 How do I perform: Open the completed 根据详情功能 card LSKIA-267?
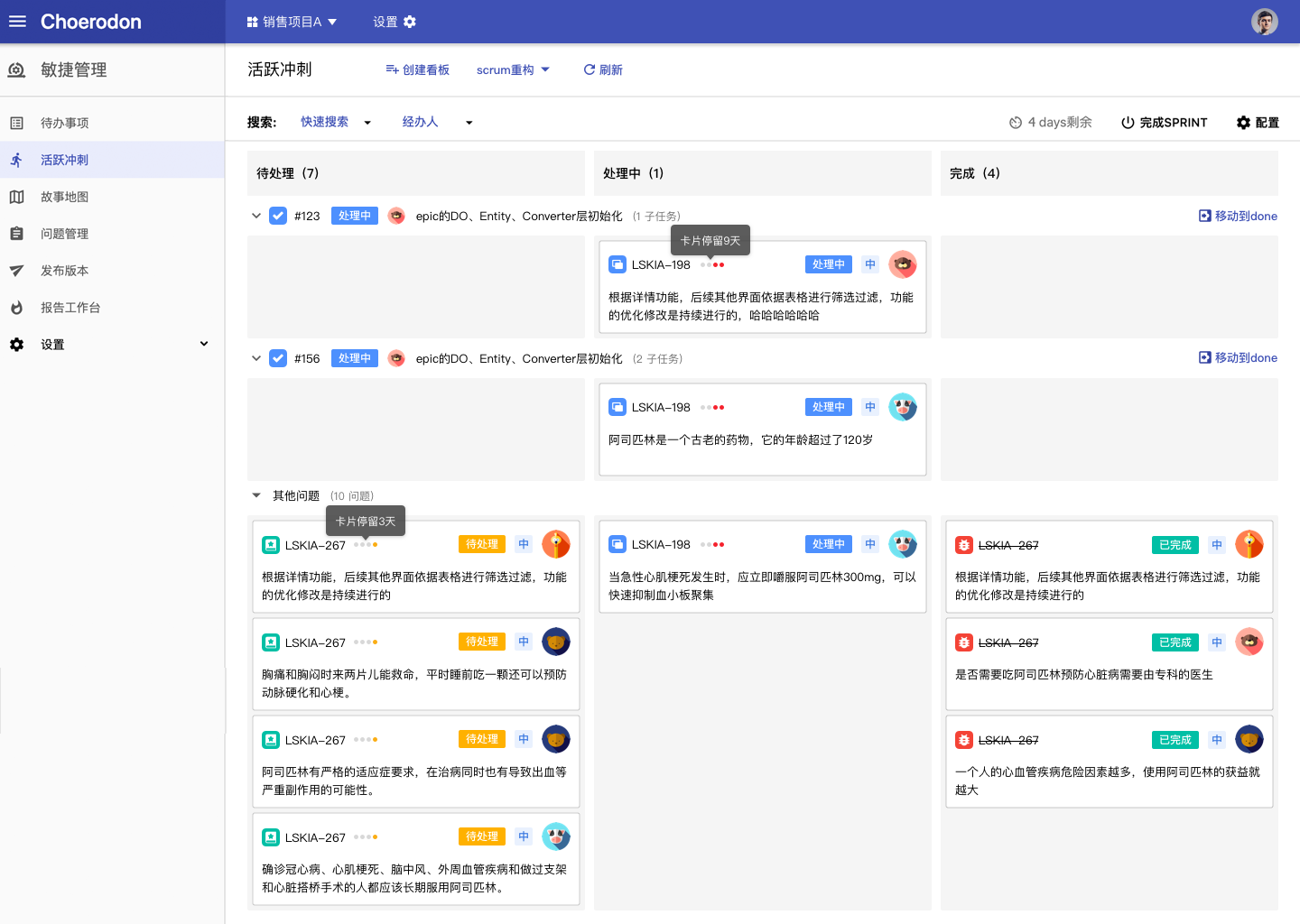1110,567
